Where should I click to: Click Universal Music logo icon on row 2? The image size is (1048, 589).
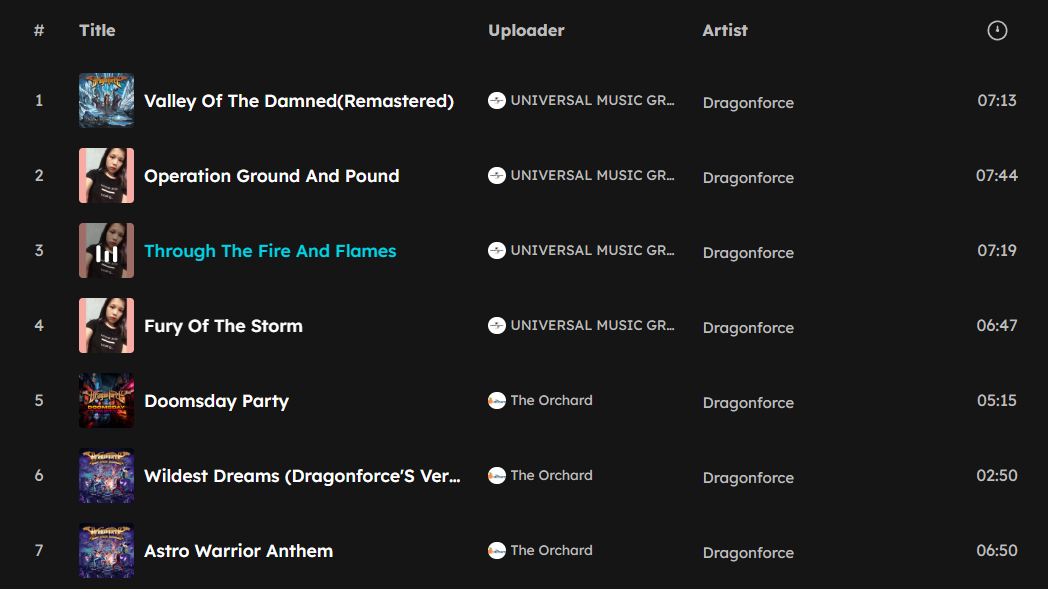tap(497, 175)
